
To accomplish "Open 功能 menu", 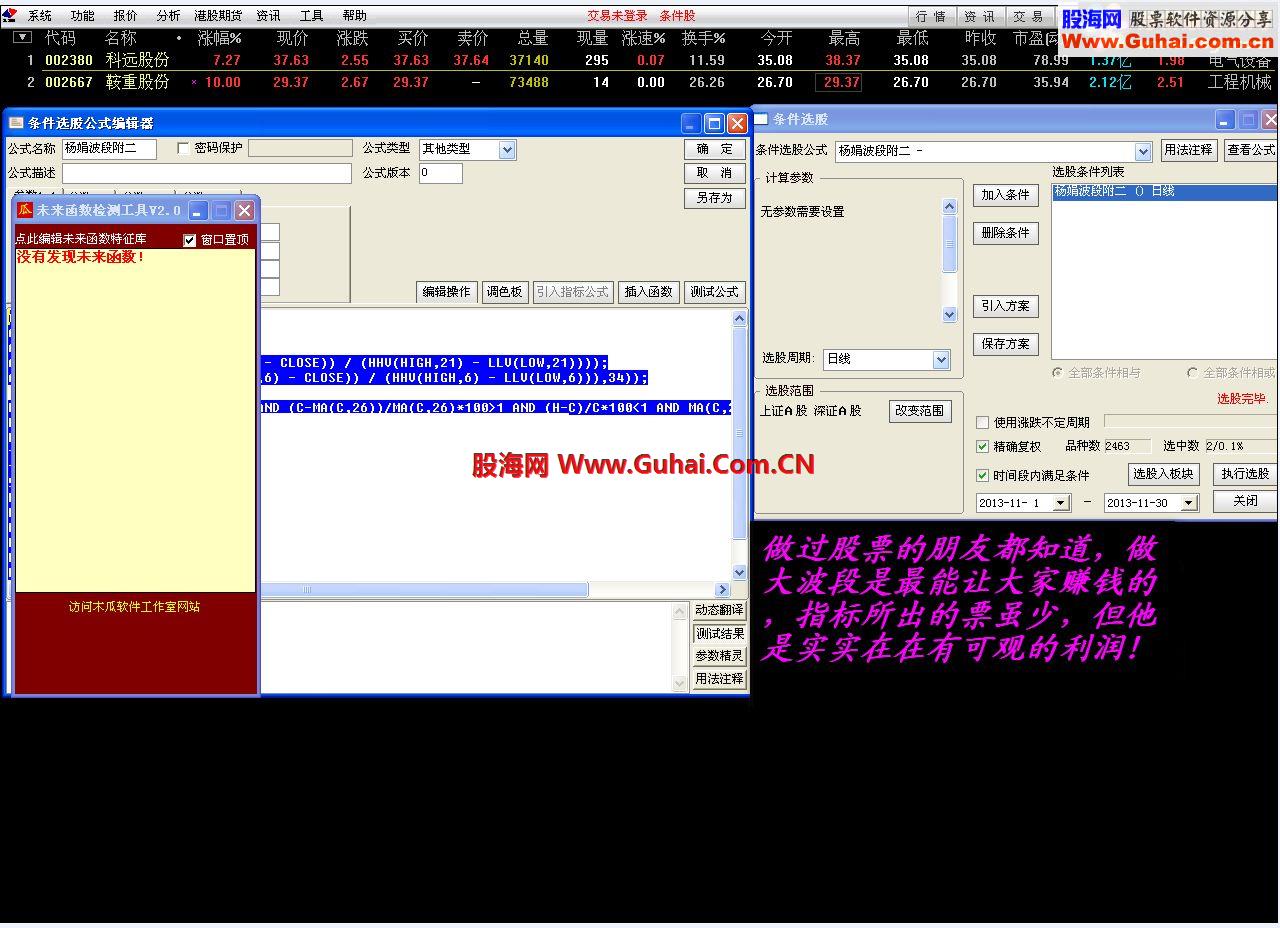I will 83,16.
